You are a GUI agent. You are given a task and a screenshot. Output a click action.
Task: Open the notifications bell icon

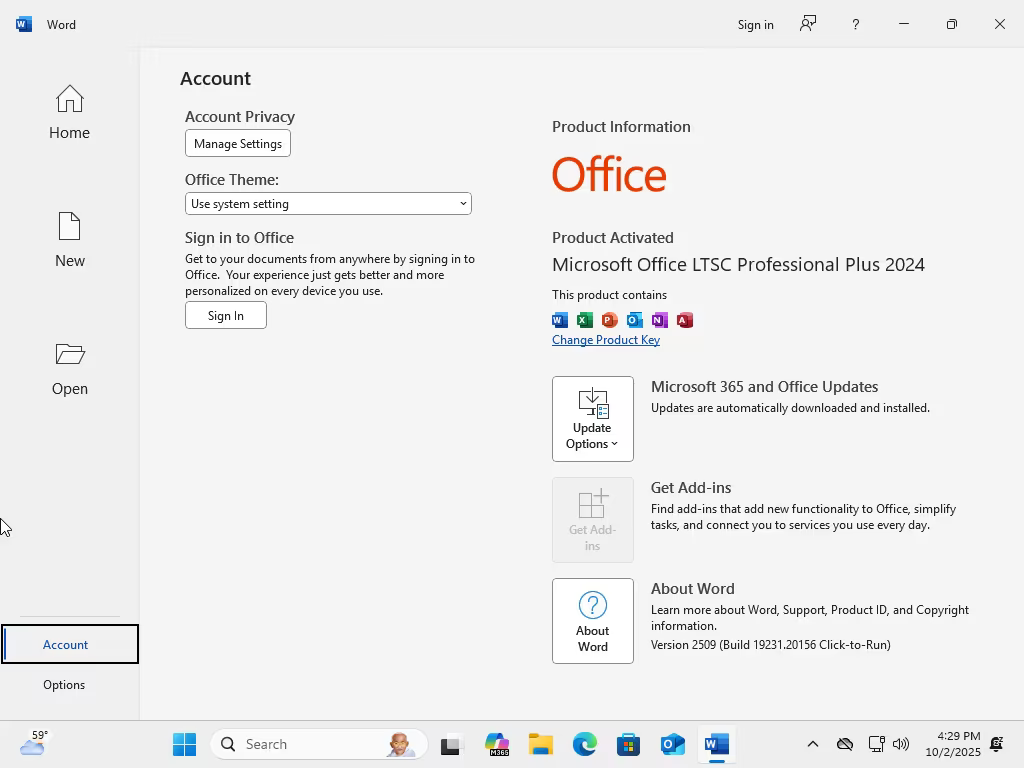coord(997,744)
